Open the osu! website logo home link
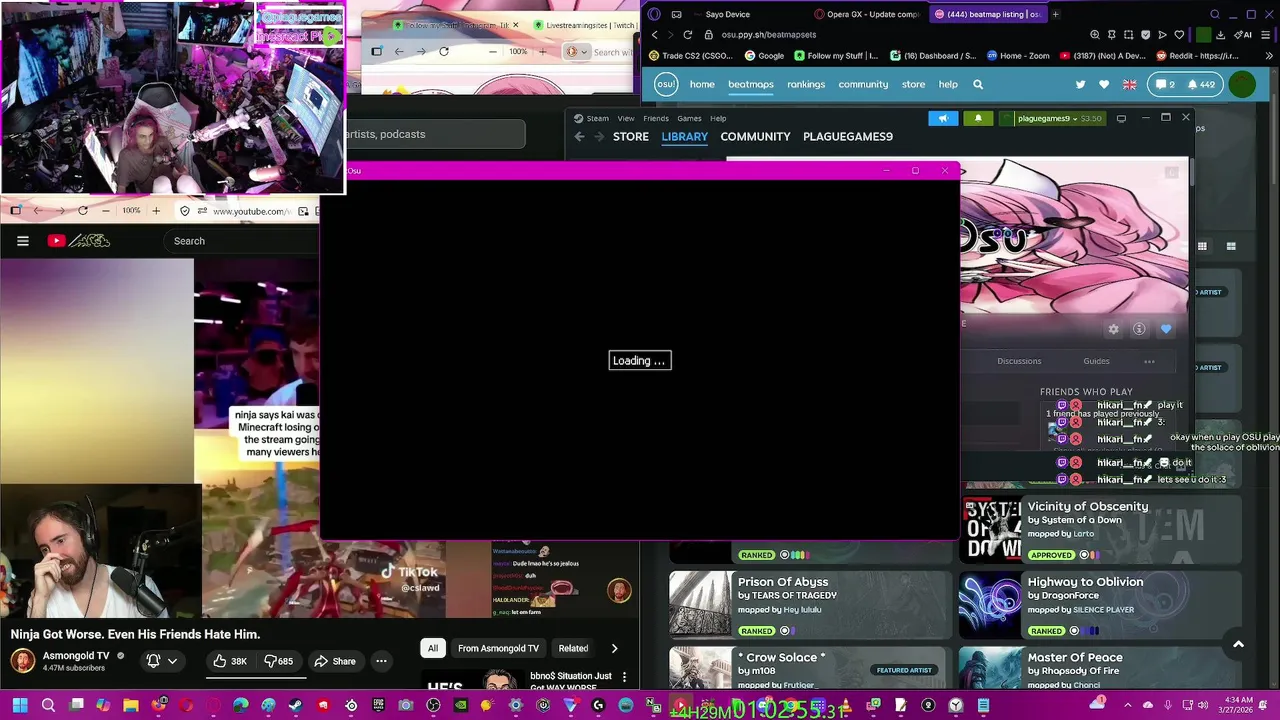This screenshot has height=720, width=1280. click(666, 85)
